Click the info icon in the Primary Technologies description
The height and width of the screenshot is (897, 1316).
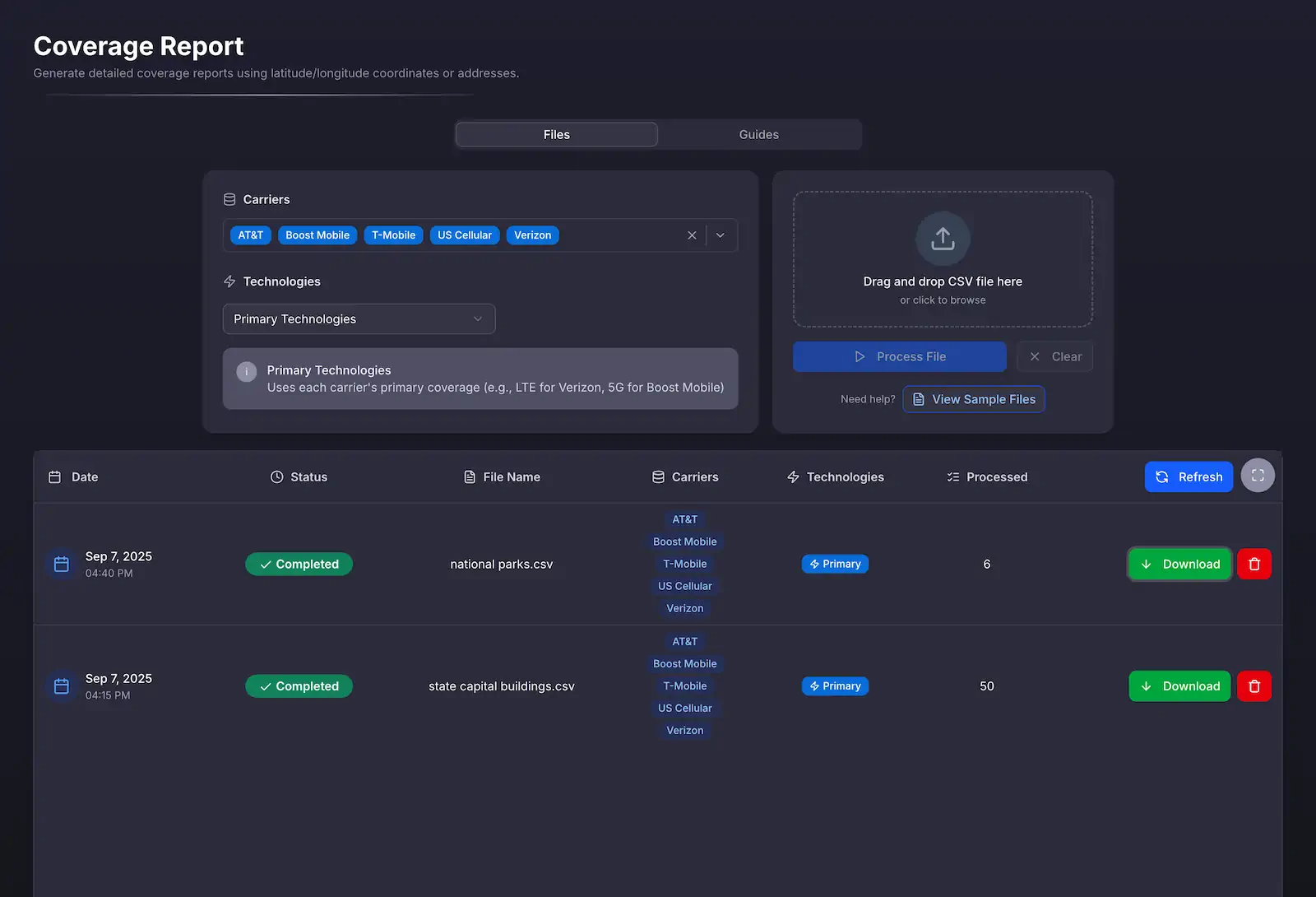(x=246, y=372)
